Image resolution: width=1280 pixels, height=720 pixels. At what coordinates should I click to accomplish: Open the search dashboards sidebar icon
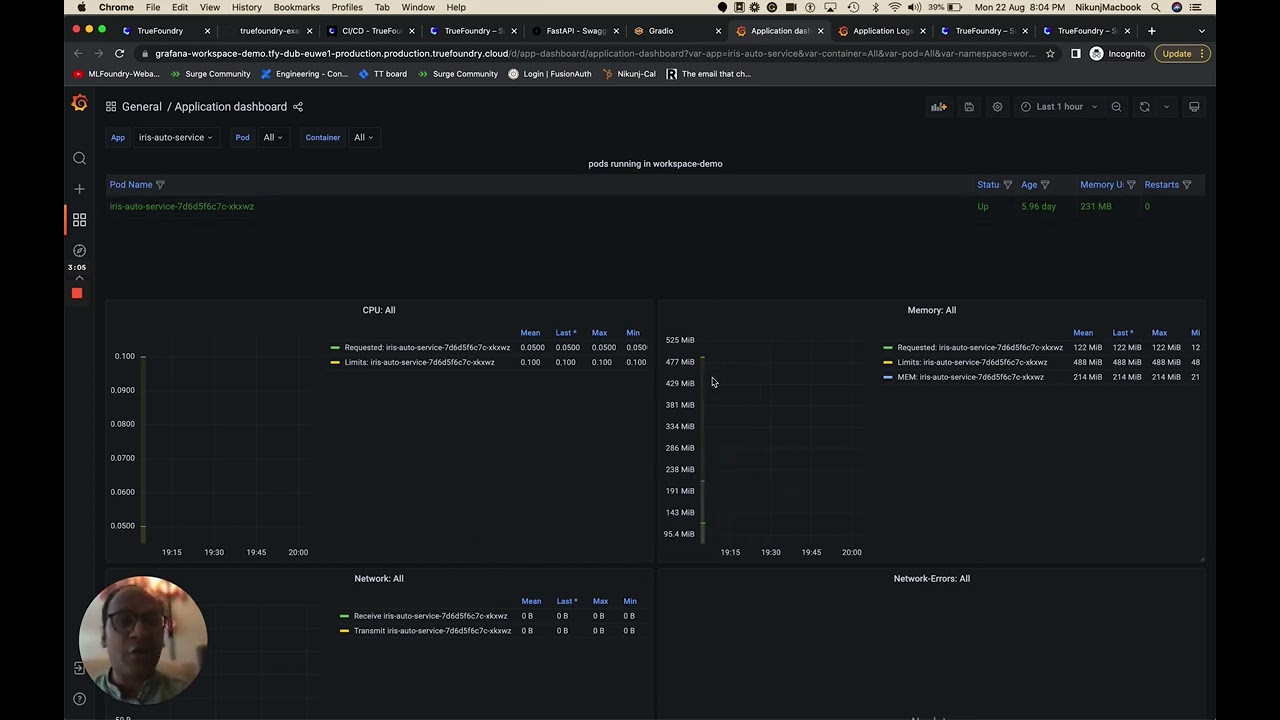point(79,158)
